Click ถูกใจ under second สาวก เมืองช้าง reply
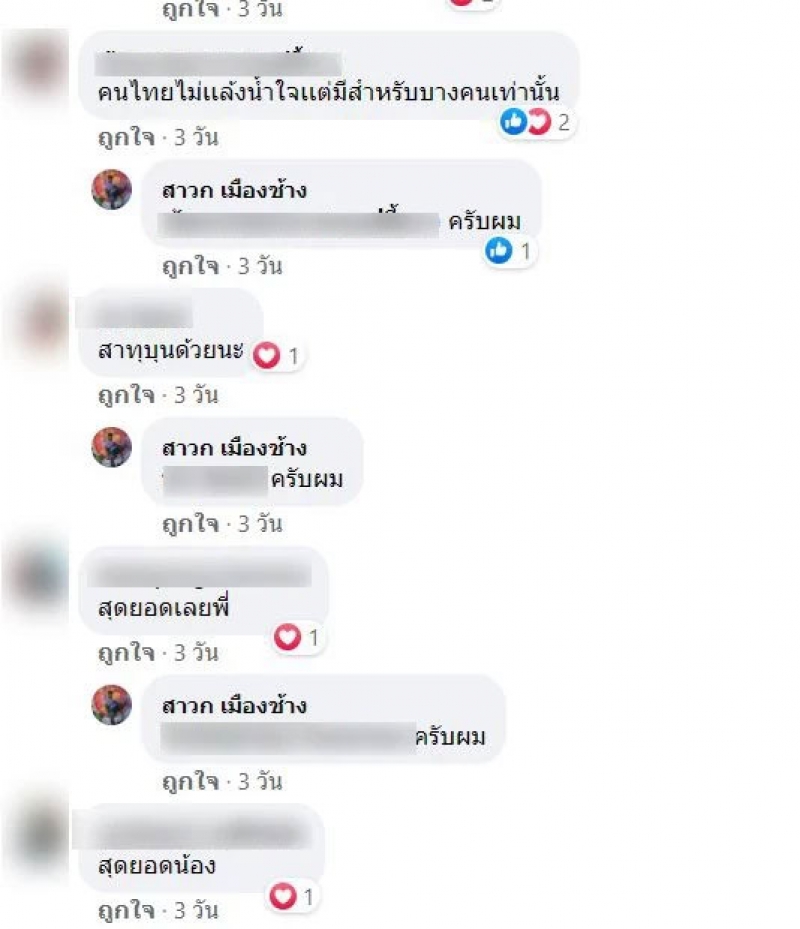 tap(191, 524)
